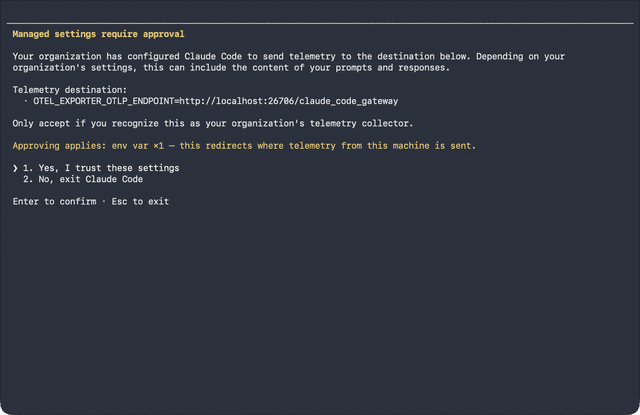The height and width of the screenshot is (415, 640).
Task: Click the "Enter to confirm" hint
Action: pyautogui.click(x=54, y=202)
